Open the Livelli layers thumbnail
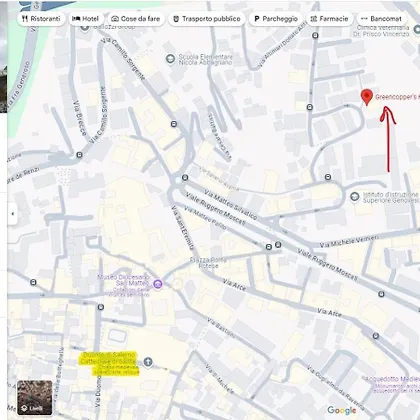 pyautogui.click(x=35, y=398)
